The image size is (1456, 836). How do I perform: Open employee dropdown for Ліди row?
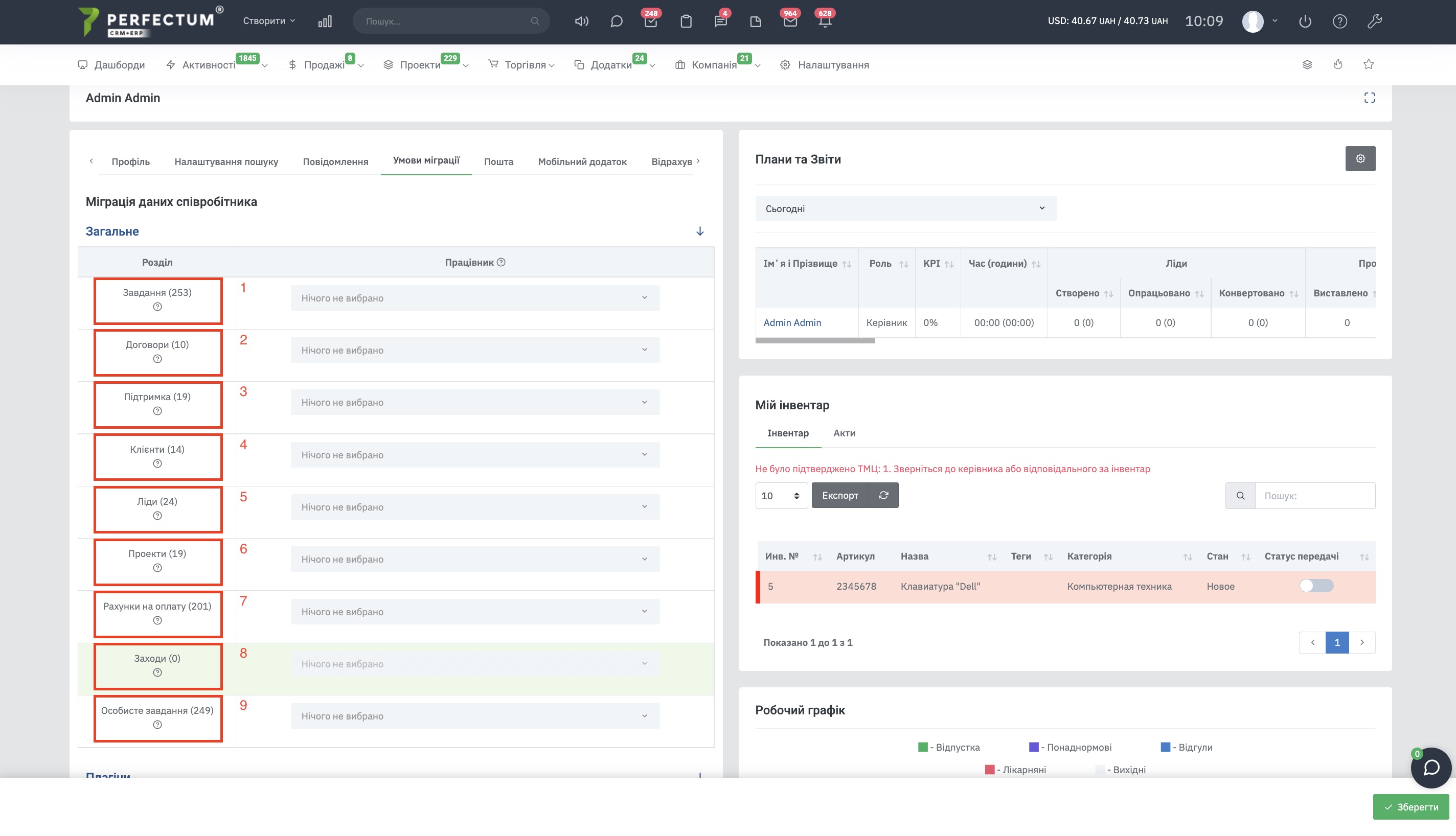(x=475, y=507)
